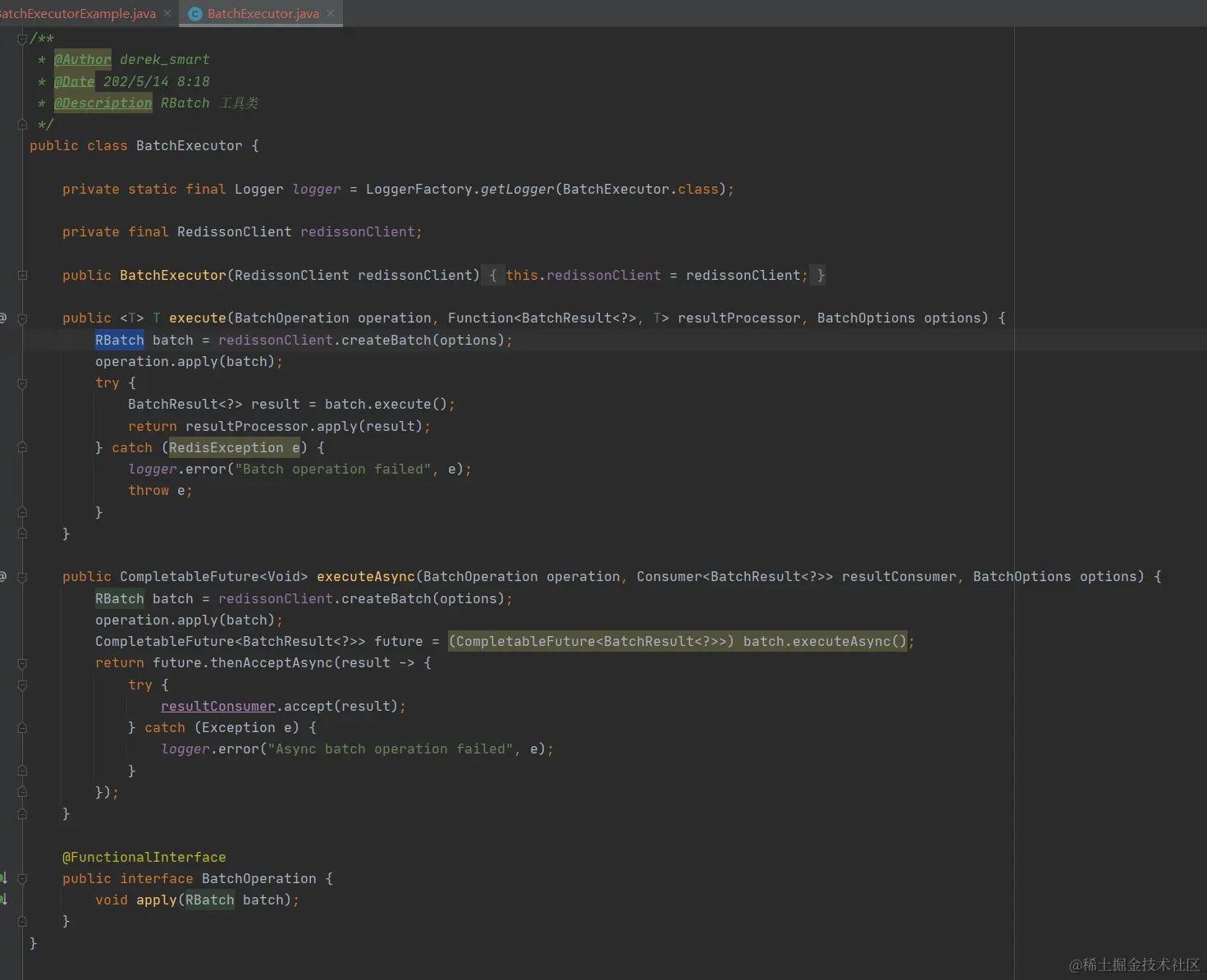Screen dimensions: 1207x980
Task: Click the @Date tag in the Javadoc
Action: (x=74, y=81)
